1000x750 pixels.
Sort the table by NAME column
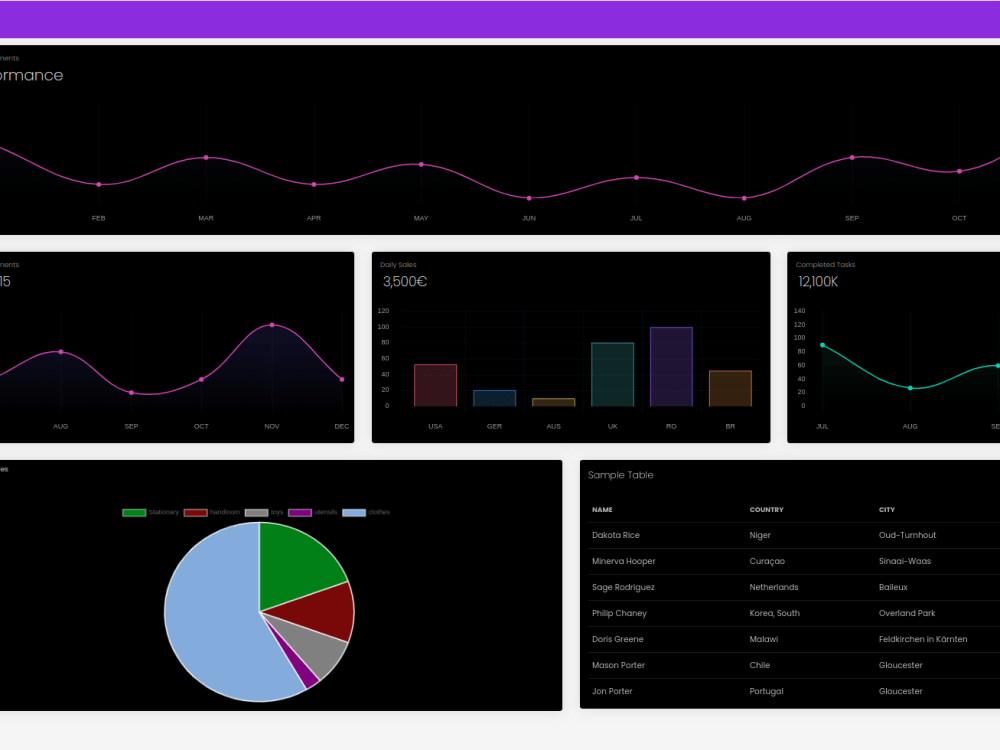click(x=602, y=509)
